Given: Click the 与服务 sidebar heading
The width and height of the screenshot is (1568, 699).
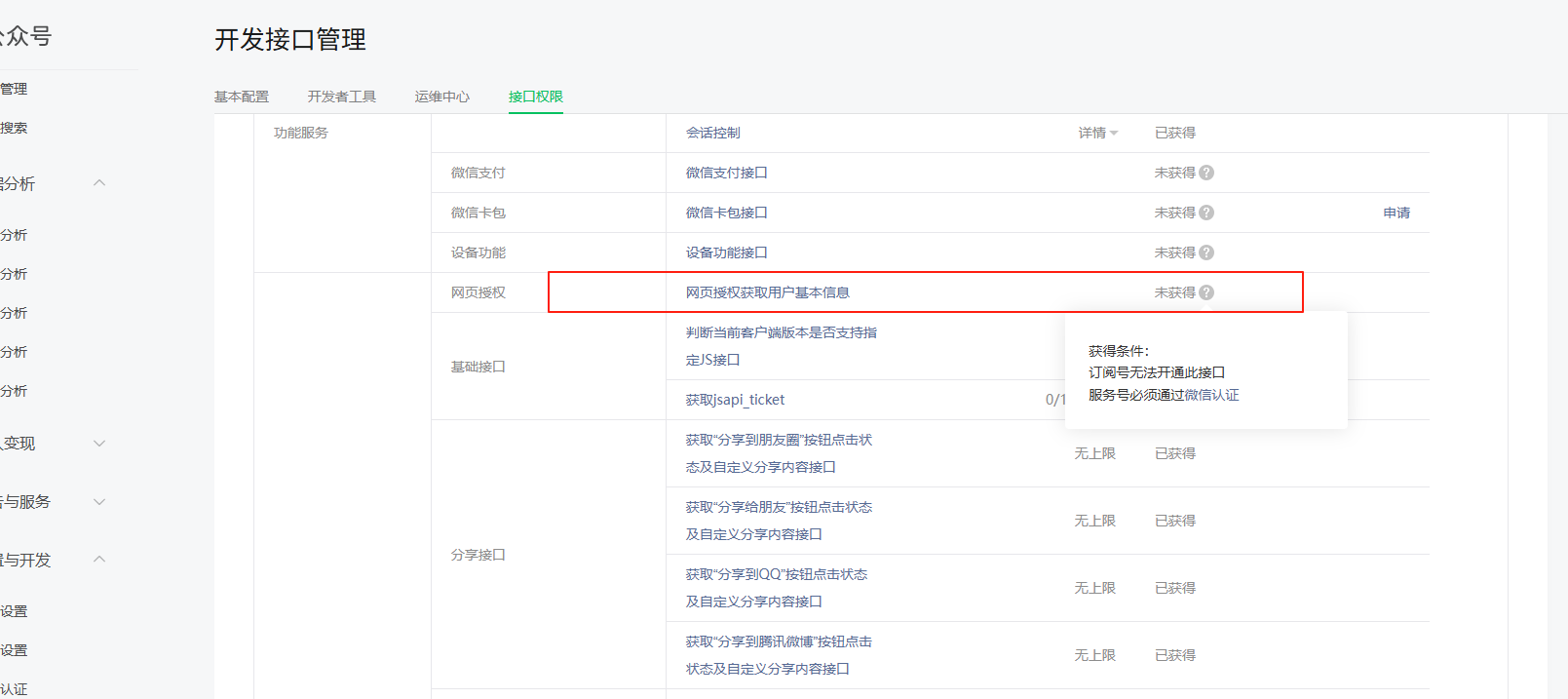Looking at the screenshot, I should 26,502.
